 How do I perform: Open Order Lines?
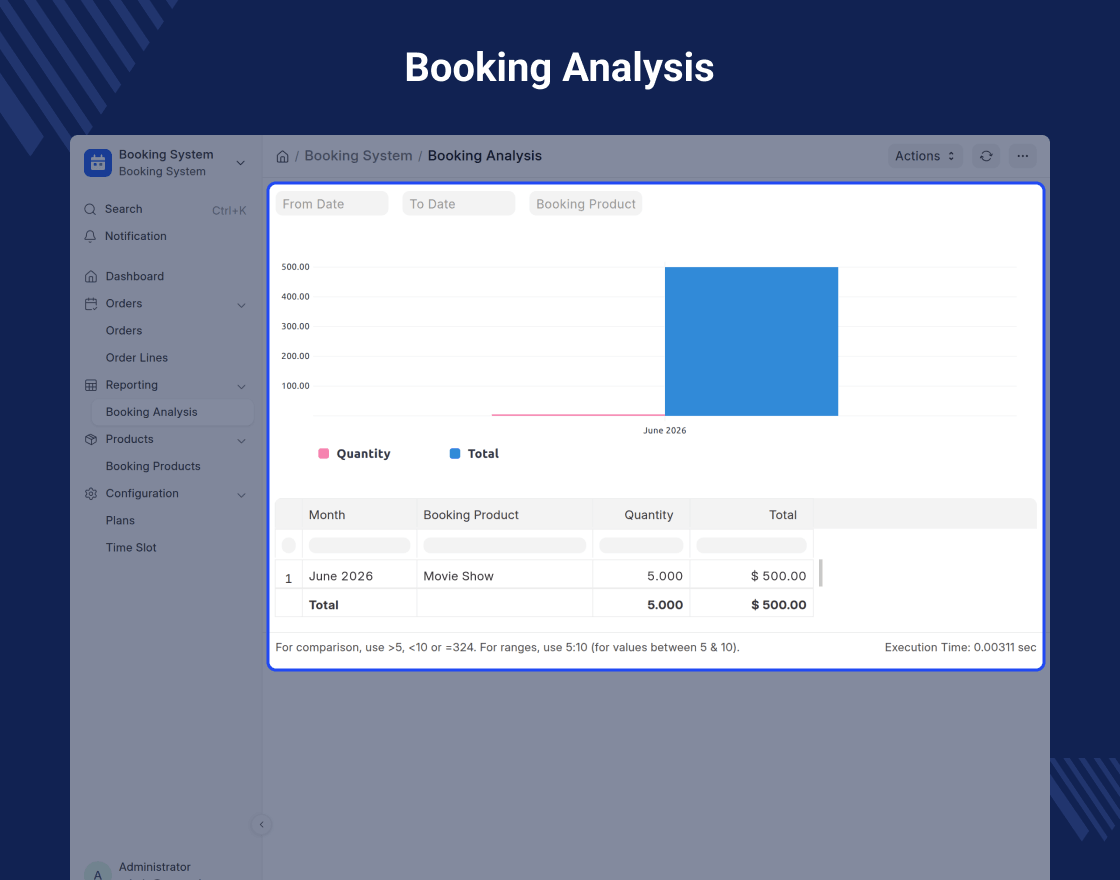click(136, 358)
